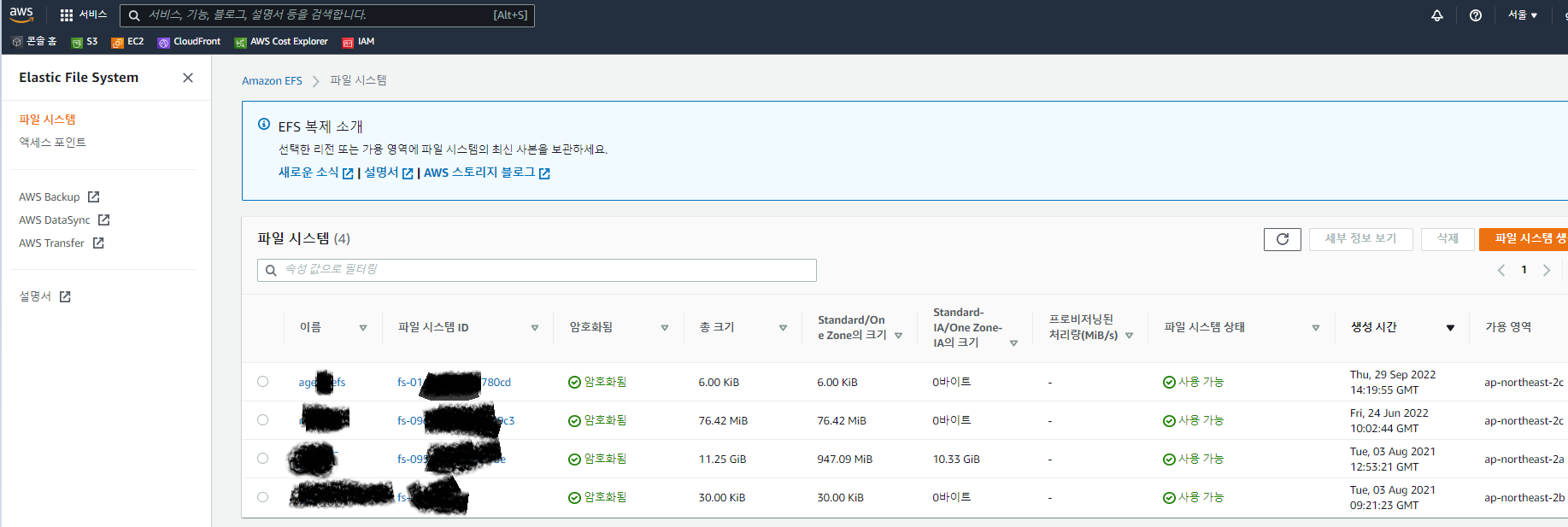Open the help question mark menu

tap(1476, 15)
